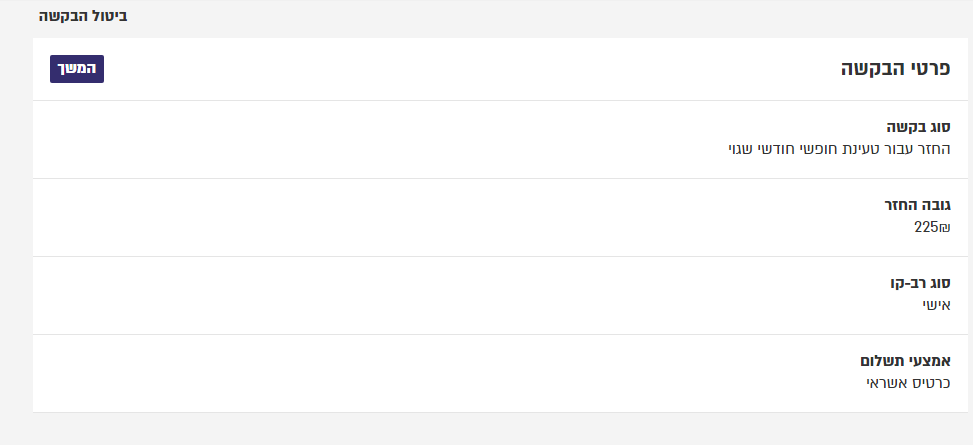Select the החזר עבור טעינת חופשי חודשי שגוי text
The image size is (973, 445).
tap(839, 149)
